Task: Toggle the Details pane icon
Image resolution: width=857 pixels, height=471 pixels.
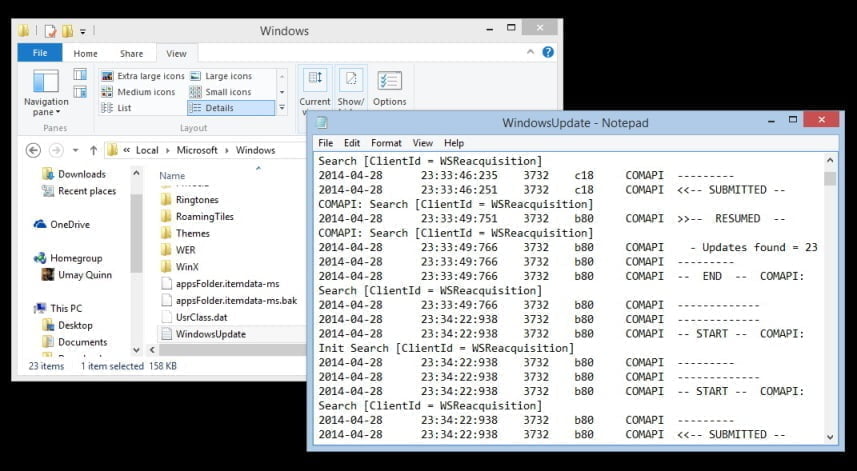Action: [x=80, y=91]
